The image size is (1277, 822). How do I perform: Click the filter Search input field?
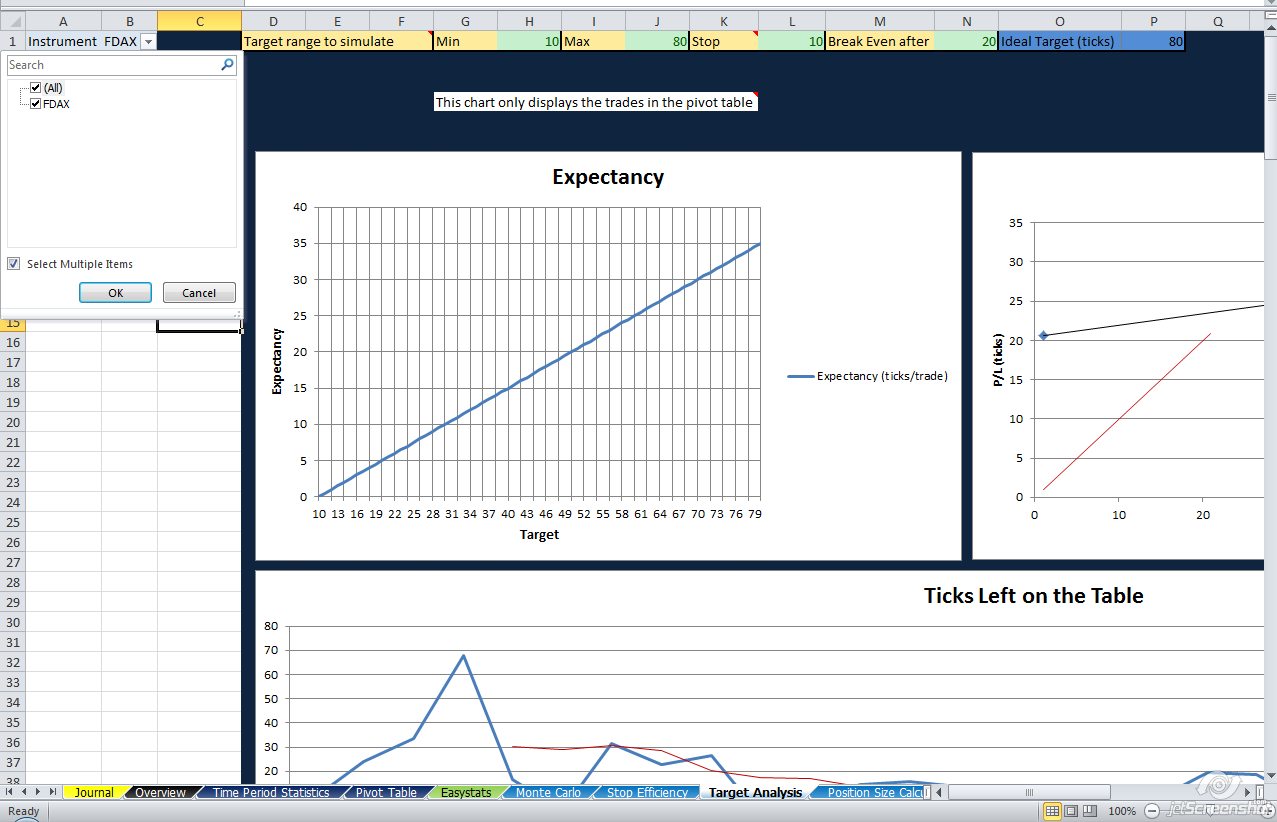[x=113, y=65]
